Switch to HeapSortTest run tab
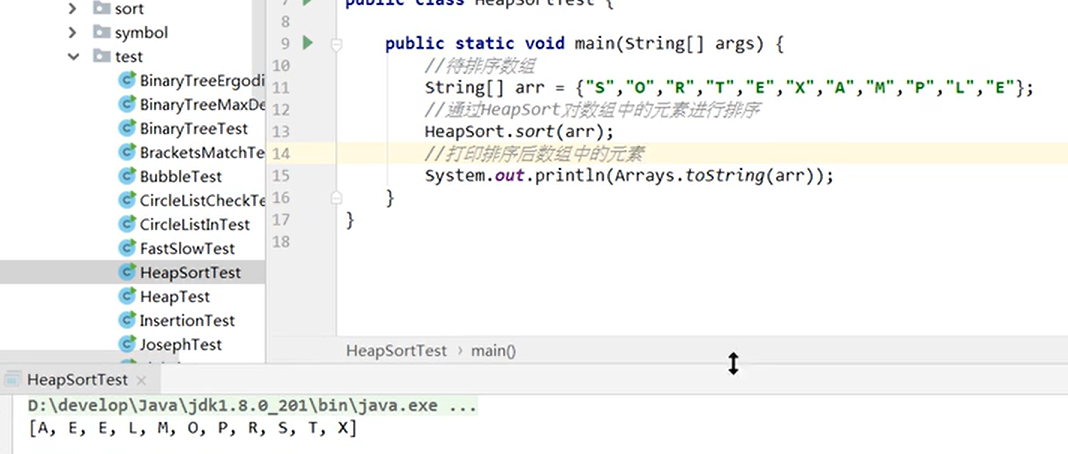The image size is (1068, 454). 77,380
